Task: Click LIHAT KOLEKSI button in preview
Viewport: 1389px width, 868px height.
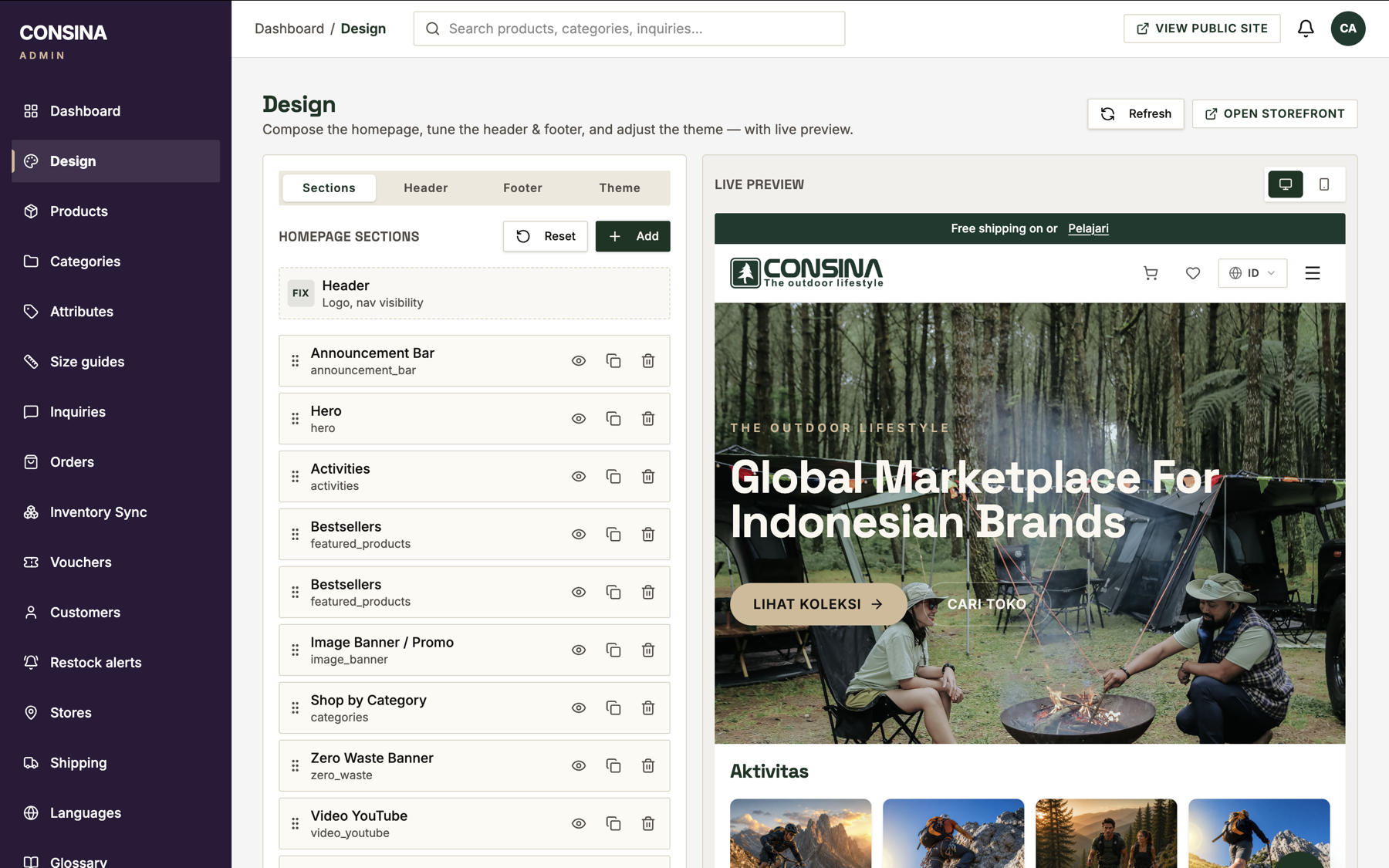Action: 818,604
